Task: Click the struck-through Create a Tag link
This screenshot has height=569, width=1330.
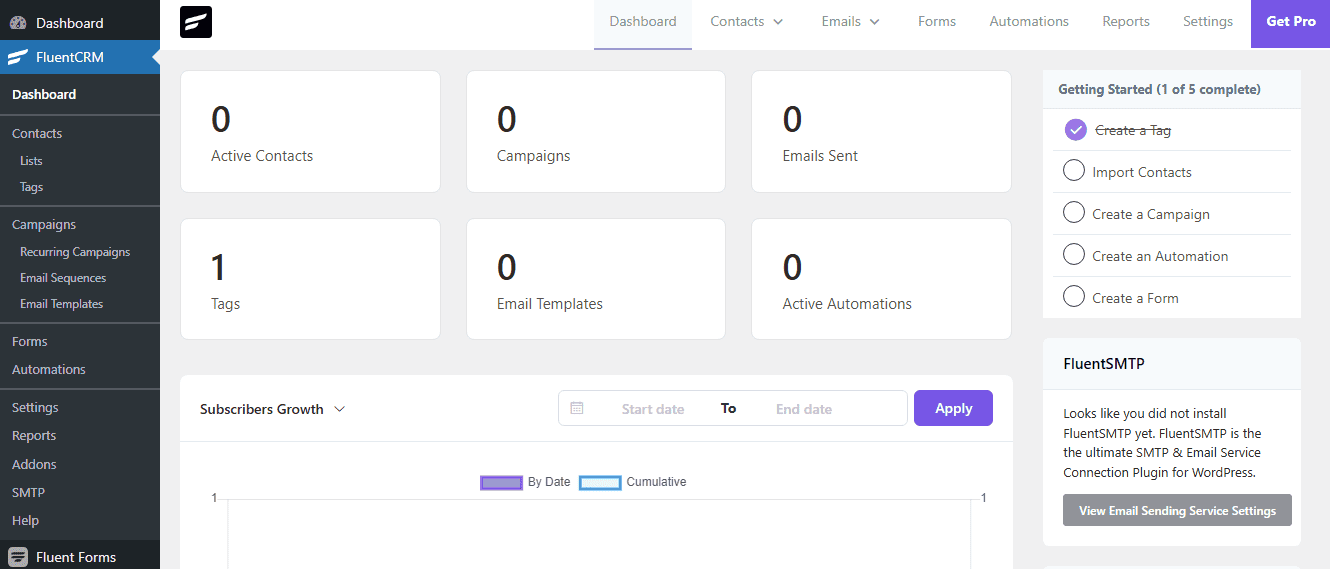Action: coord(1133,130)
